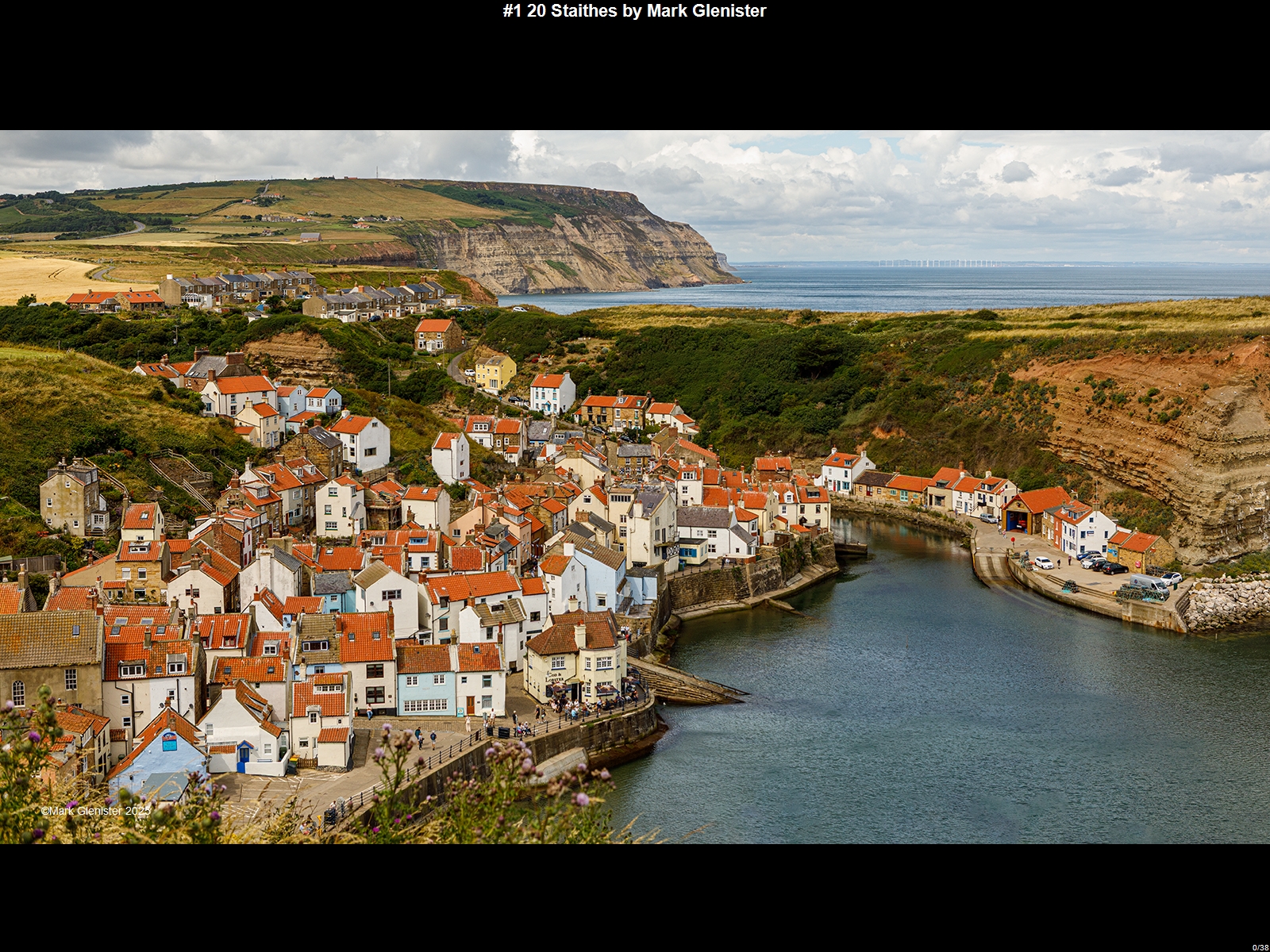Click the lifeboat station's large open doorway

pos(1015,522)
